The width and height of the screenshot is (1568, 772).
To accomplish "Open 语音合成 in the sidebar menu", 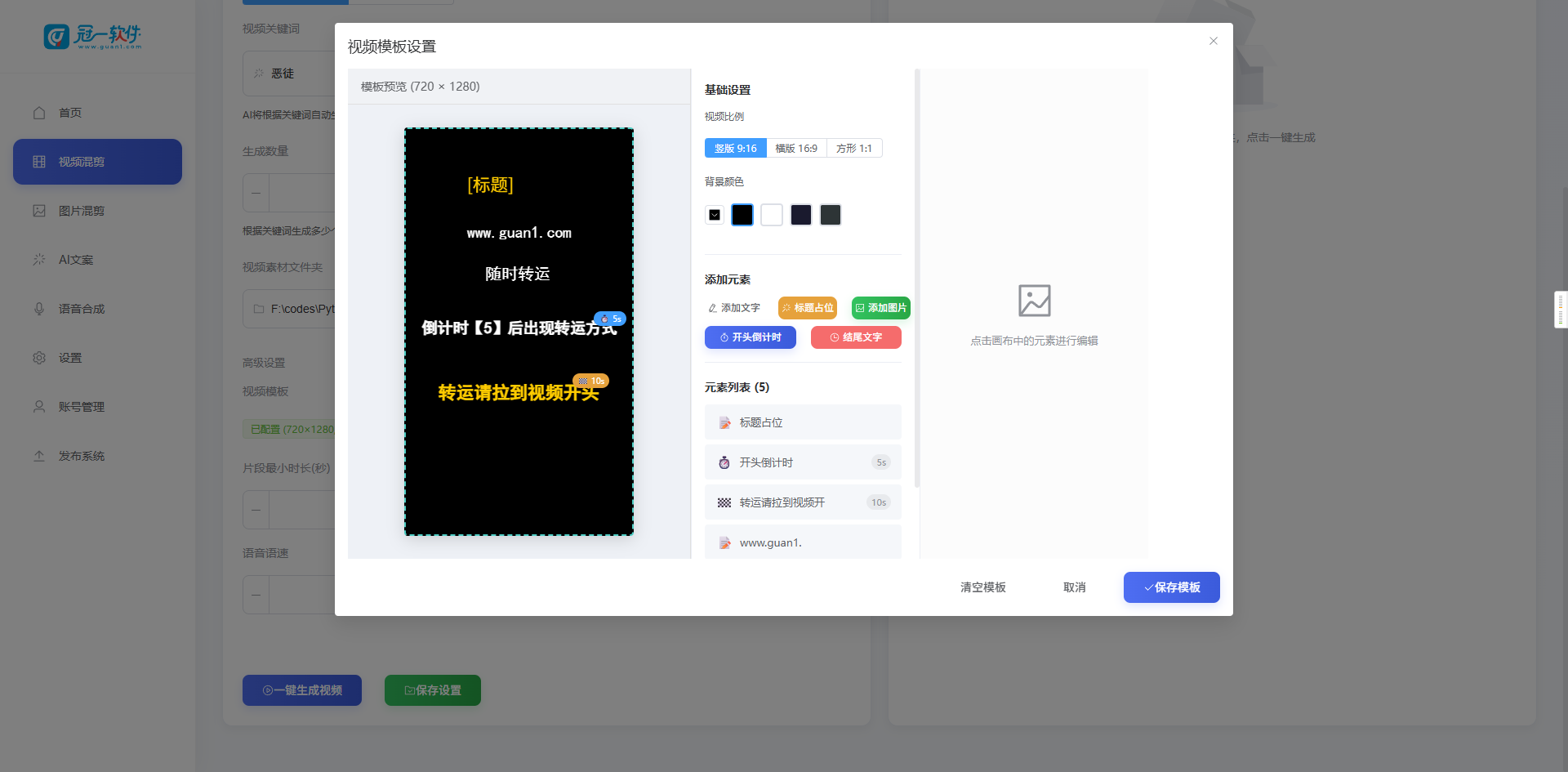I will pyautogui.click(x=82, y=309).
